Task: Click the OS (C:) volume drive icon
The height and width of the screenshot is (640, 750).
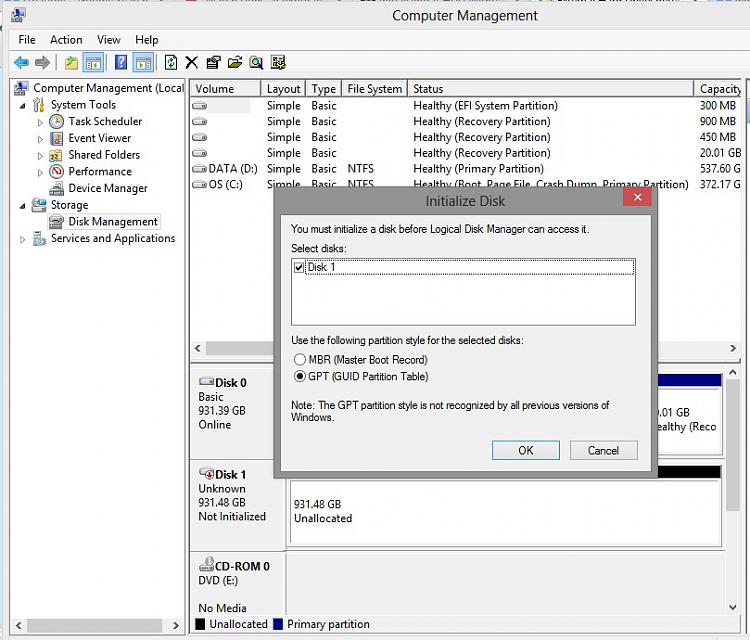Action: click(x=199, y=185)
